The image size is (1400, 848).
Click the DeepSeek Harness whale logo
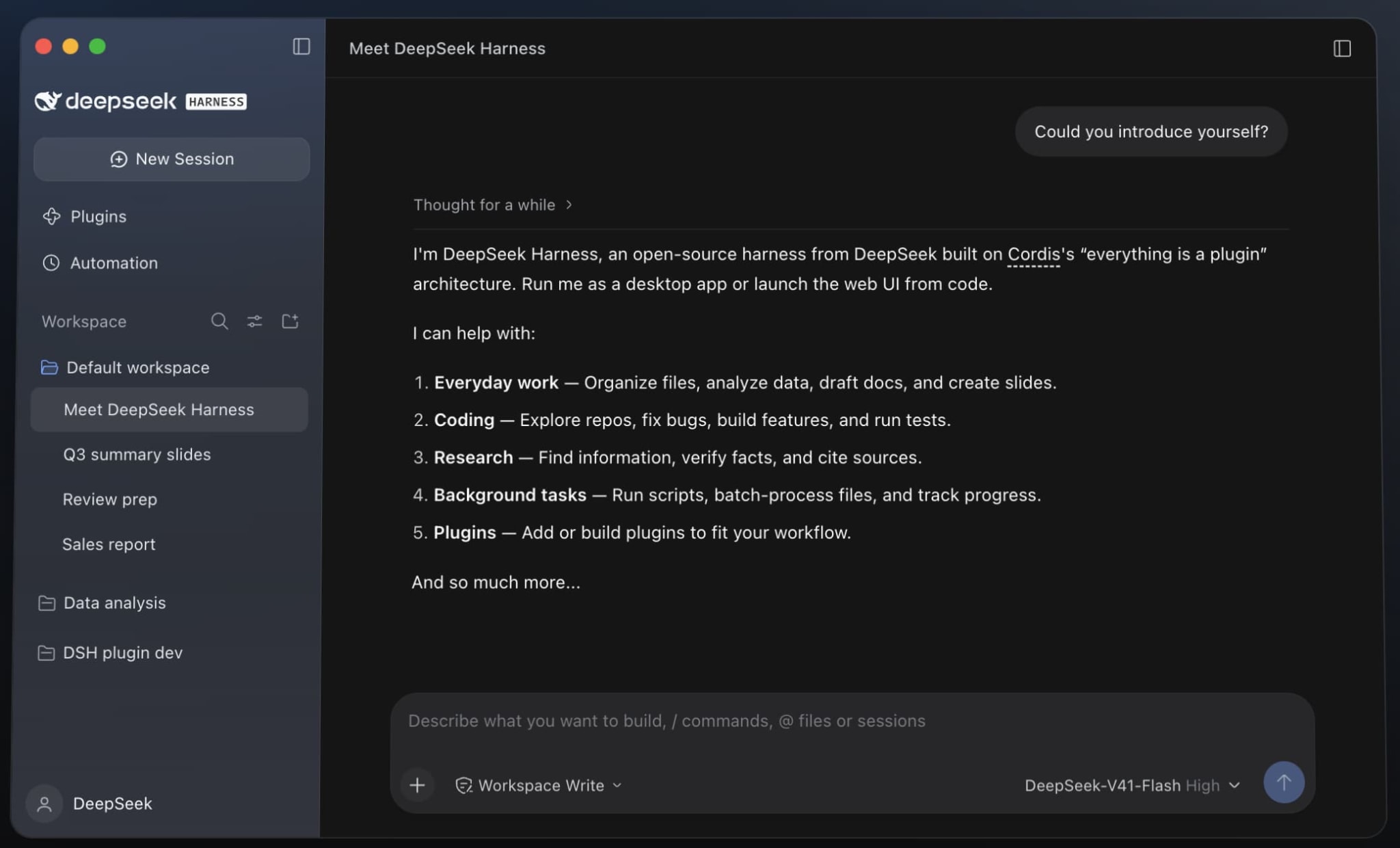coord(48,101)
